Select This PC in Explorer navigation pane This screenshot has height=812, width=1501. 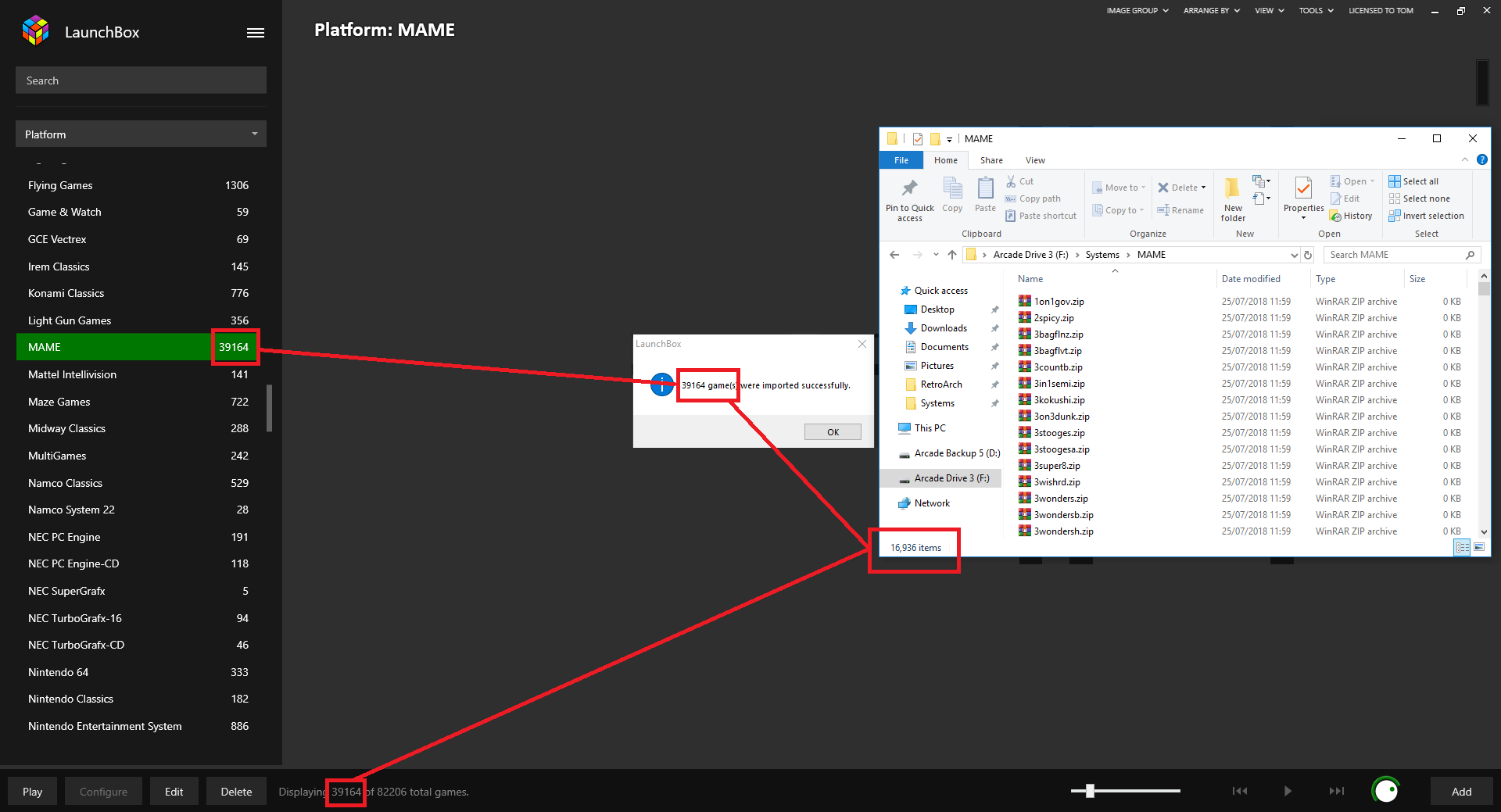[922, 428]
